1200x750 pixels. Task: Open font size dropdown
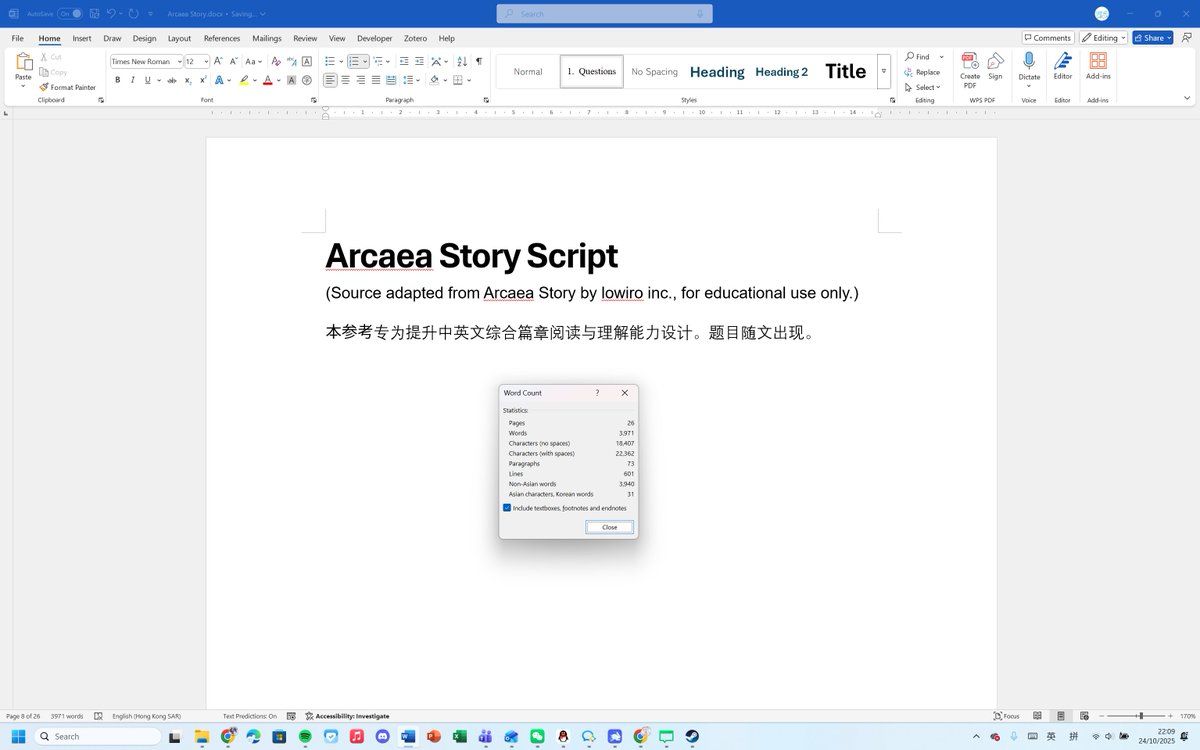(x=205, y=62)
